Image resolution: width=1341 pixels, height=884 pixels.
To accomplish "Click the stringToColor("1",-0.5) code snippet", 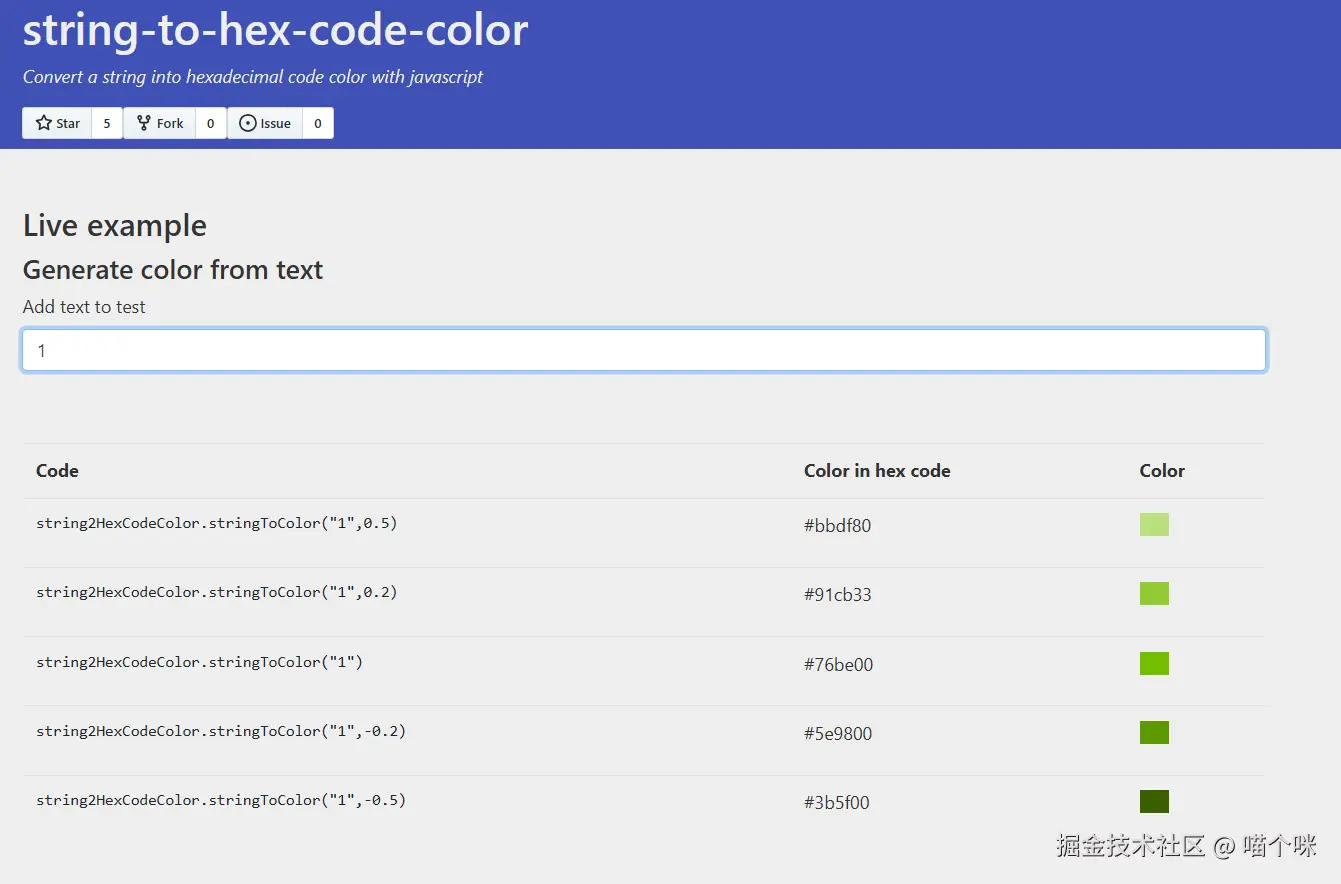I will pyautogui.click(x=221, y=800).
